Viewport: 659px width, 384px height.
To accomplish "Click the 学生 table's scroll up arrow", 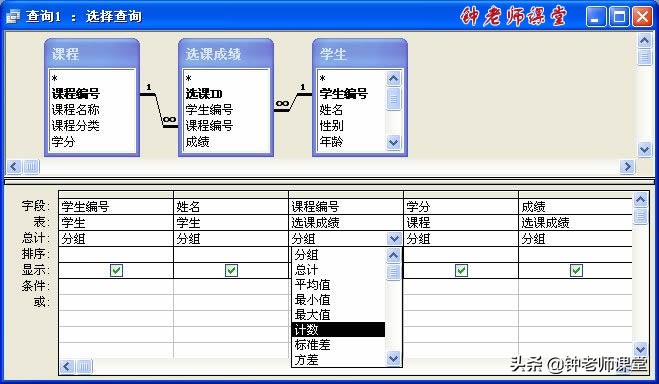I will pyautogui.click(x=393, y=78).
